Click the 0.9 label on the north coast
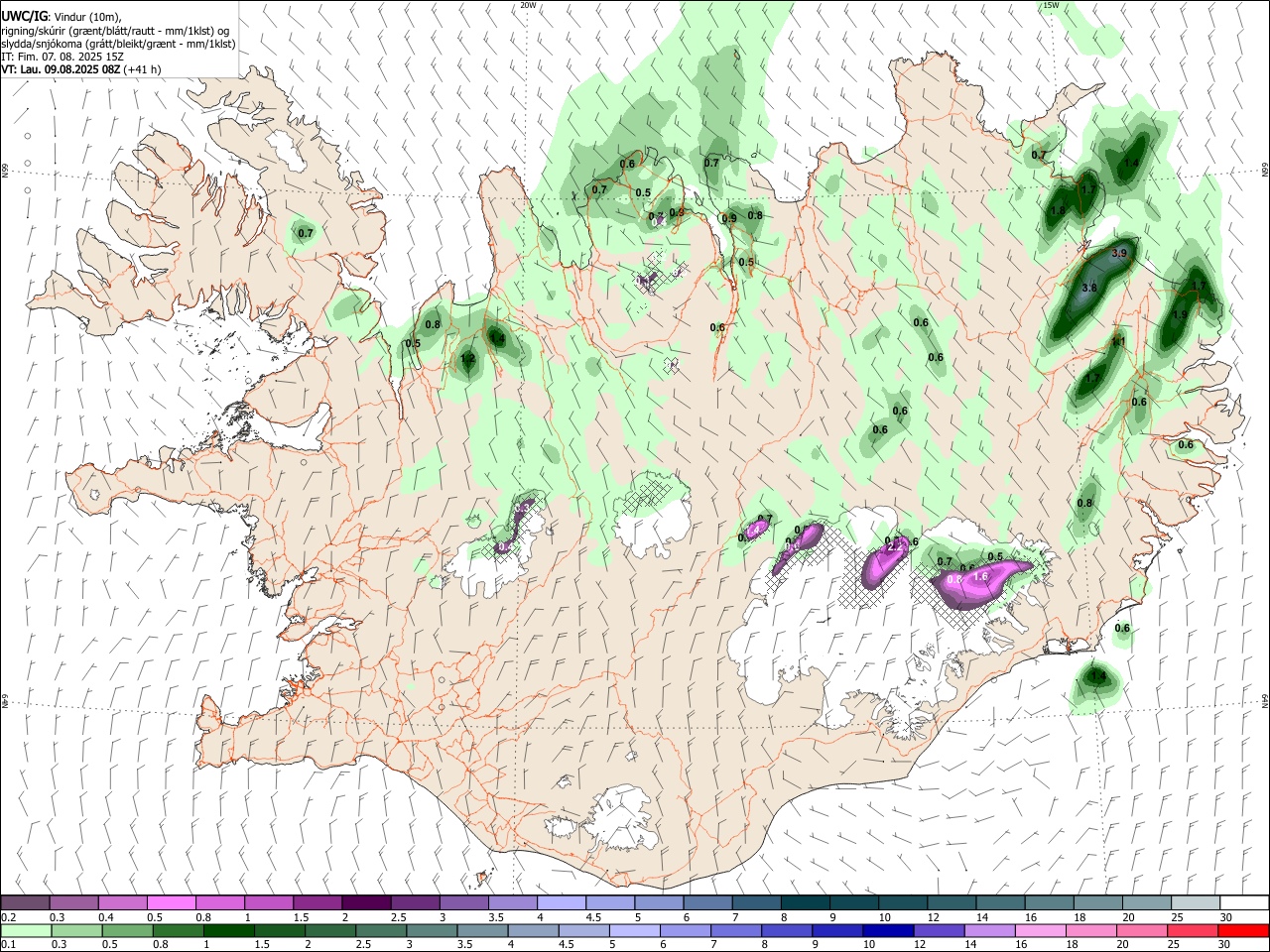The width and height of the screenshot is (1270, 952). point(729,219)
